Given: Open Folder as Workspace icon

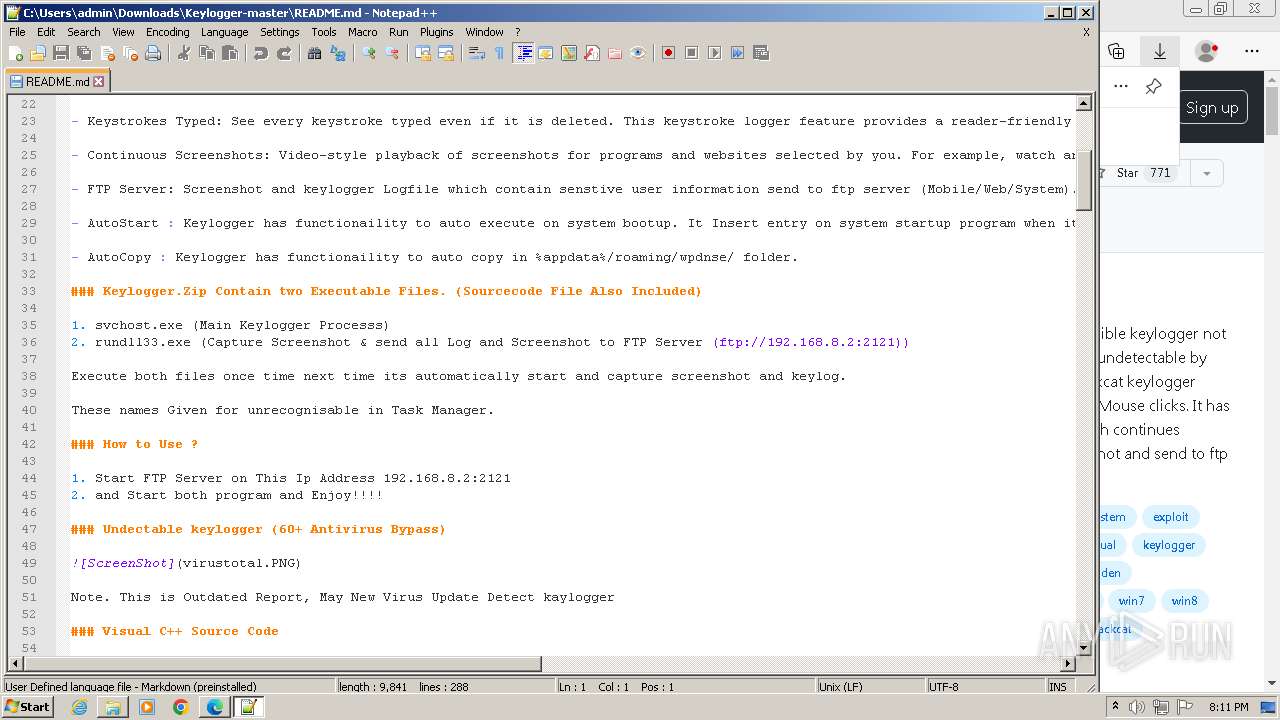Looking at the screenshot, I should click(x=614, y=53).
